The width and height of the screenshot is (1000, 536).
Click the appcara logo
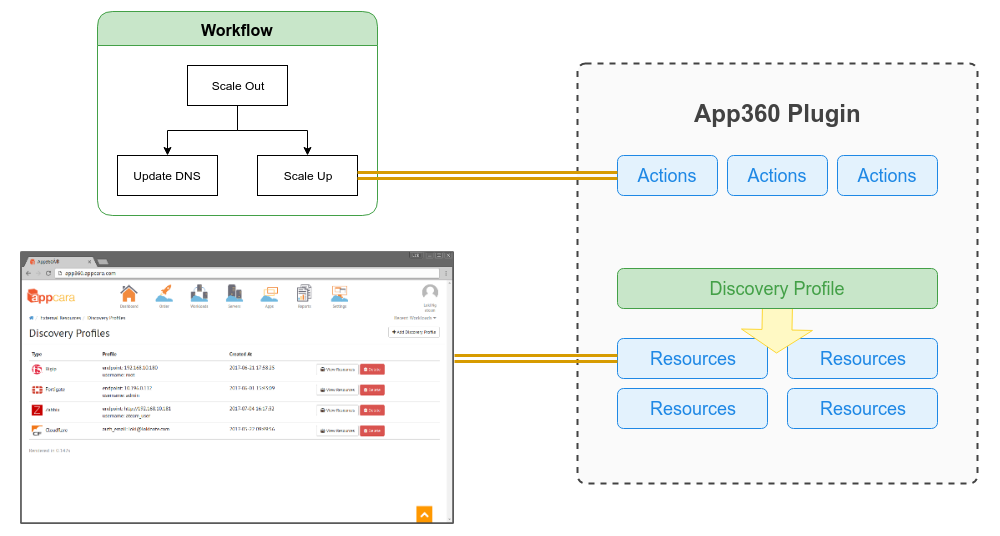point(52,297)
